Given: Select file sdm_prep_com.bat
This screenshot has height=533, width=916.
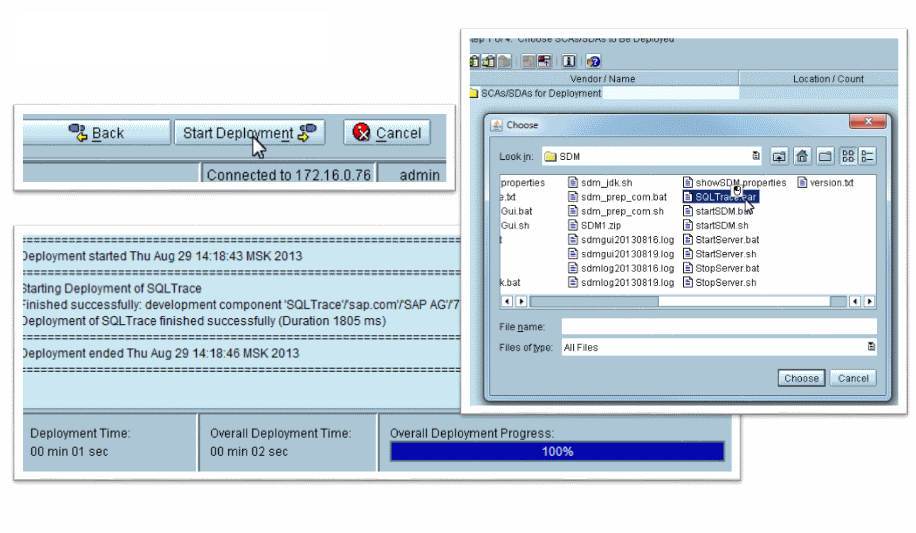Looking at the screenshot, I should [617, 197].
